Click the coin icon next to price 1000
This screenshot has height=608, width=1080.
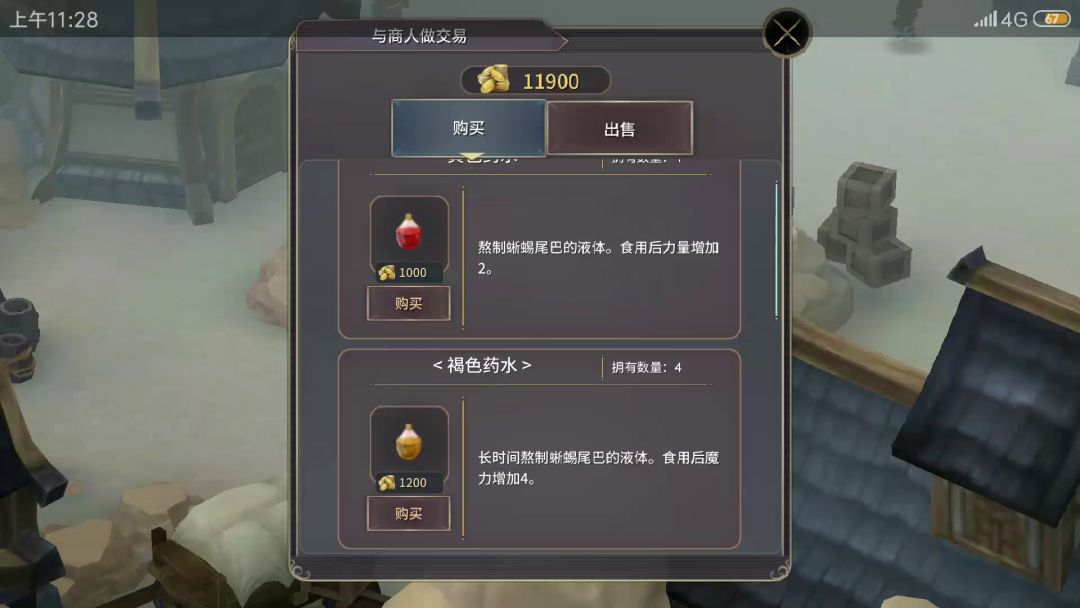click(386, 273)
